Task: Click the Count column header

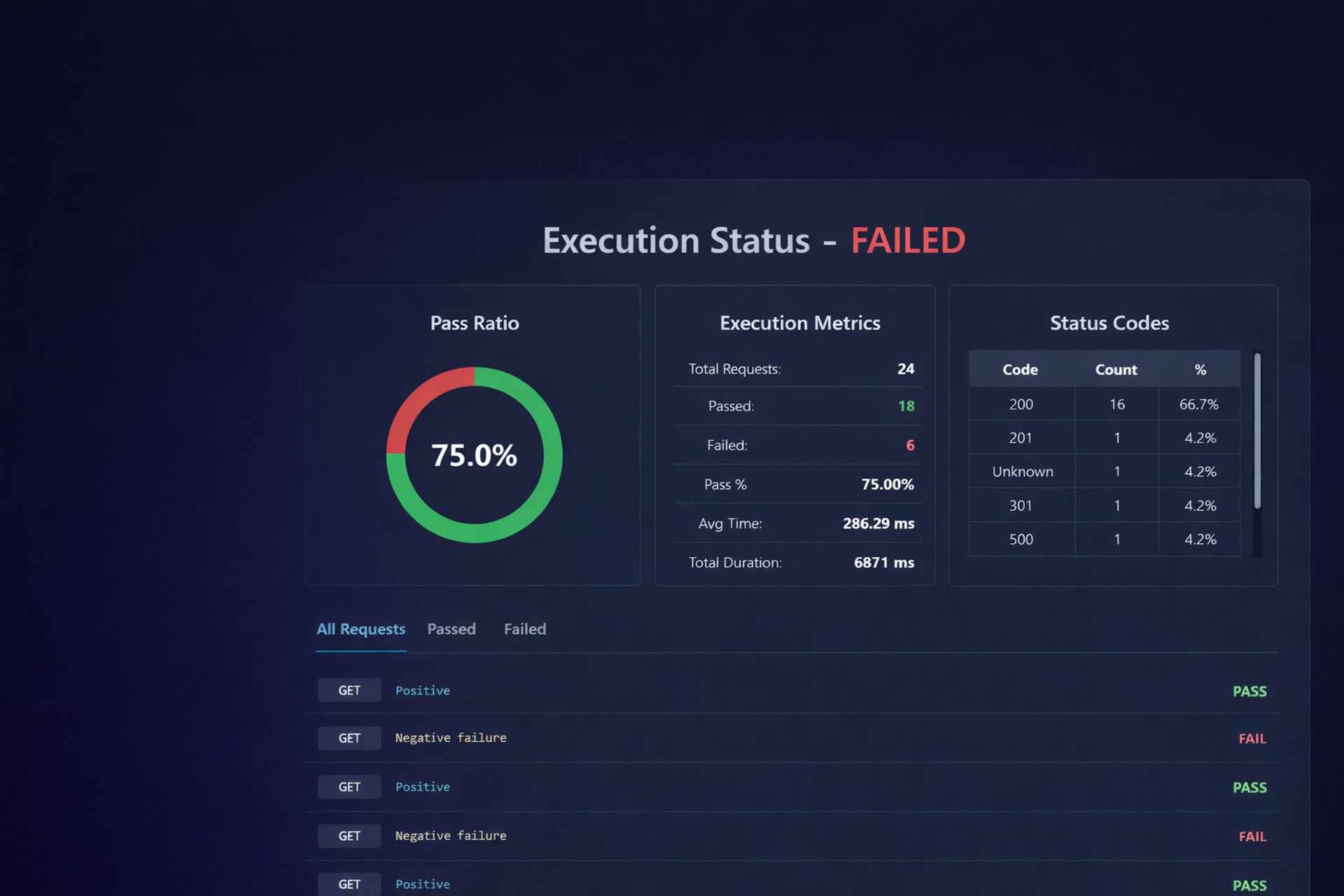Action: (1116, 370)
